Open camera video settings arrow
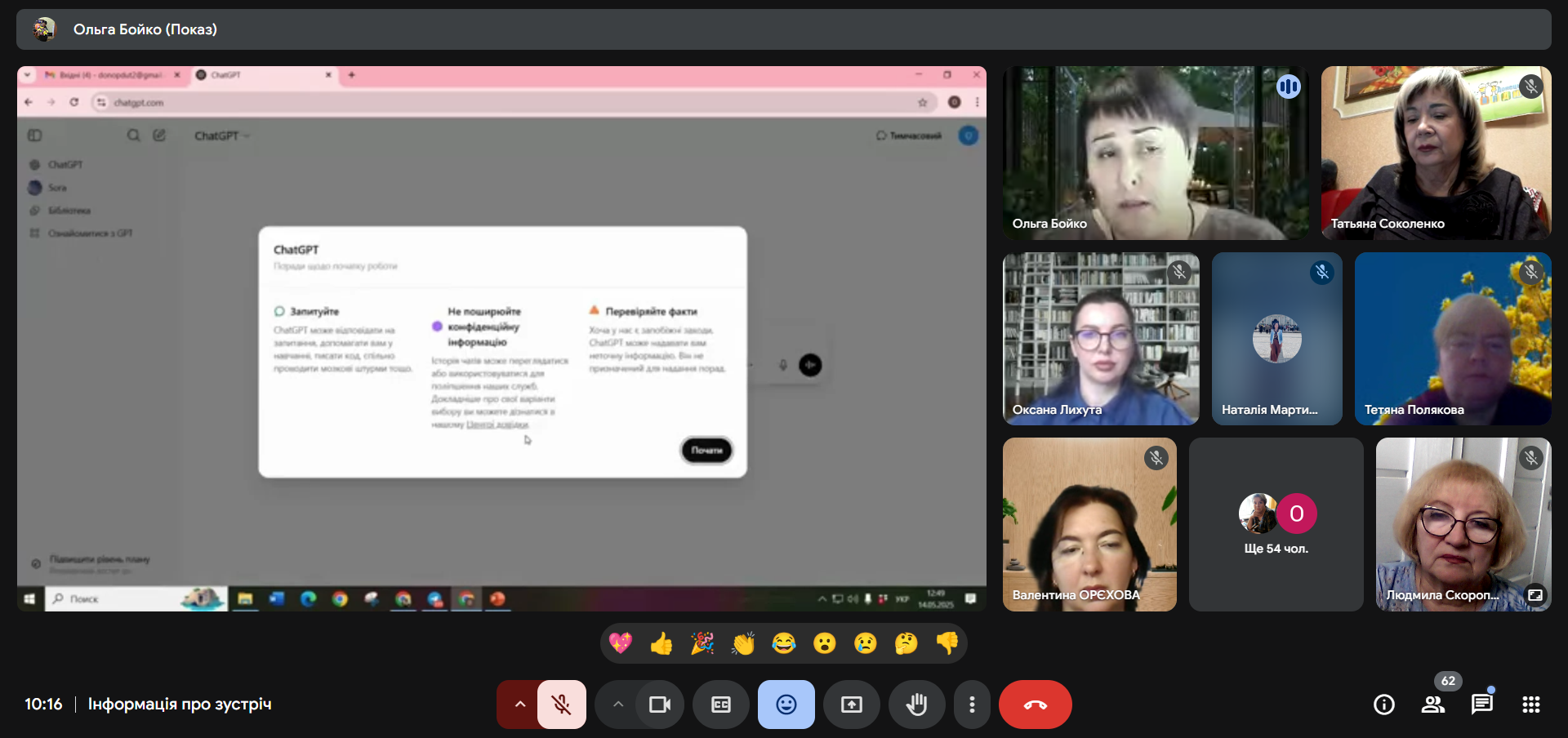The image size is (1568, 738). (617, 705)
